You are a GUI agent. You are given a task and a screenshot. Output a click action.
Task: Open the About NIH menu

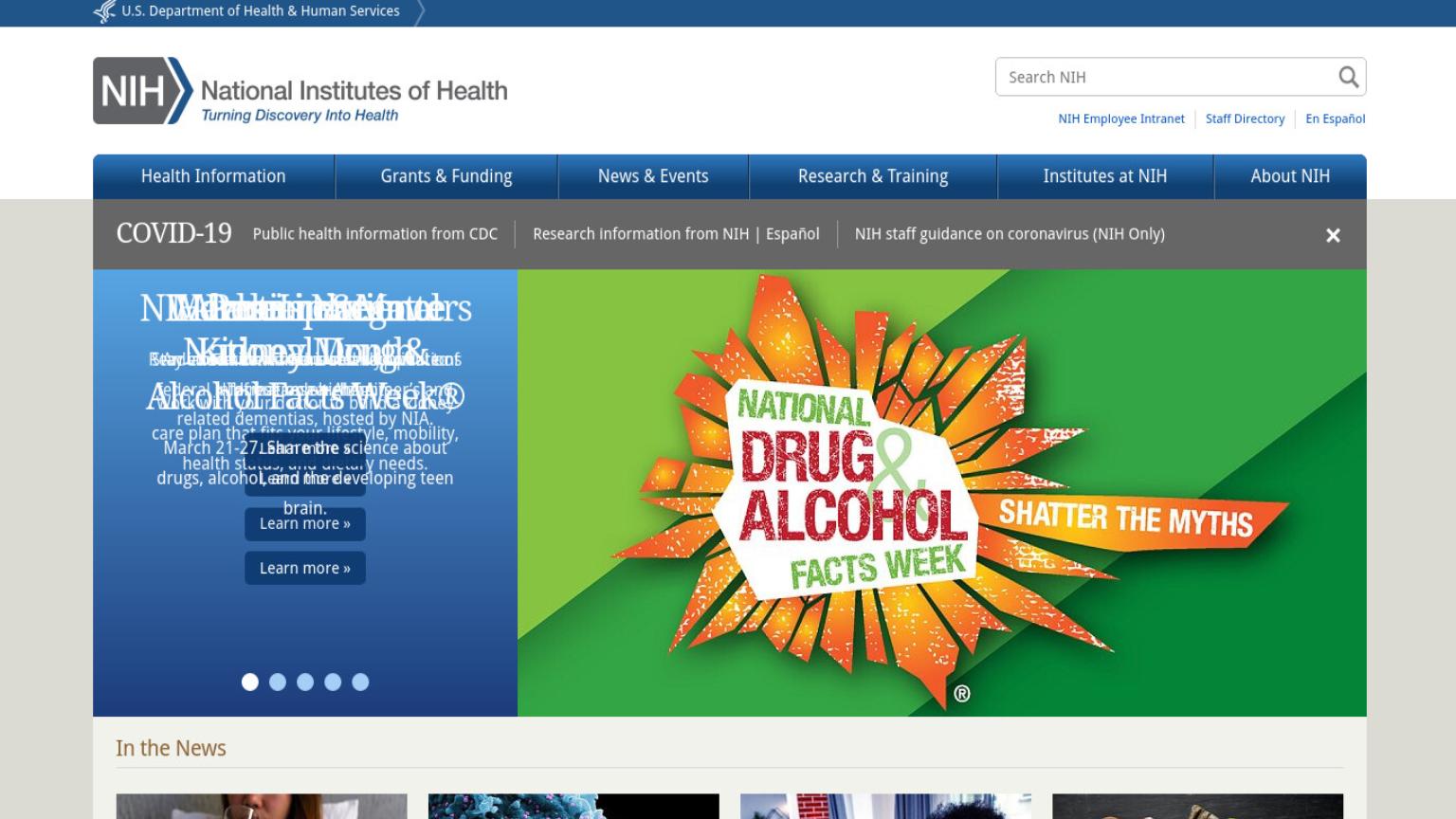click(1290, 176)
